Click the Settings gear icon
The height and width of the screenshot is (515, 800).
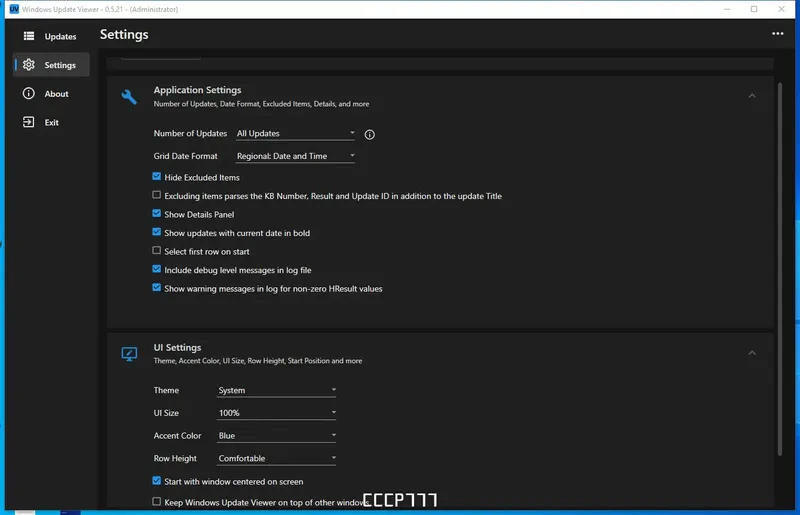[x=29, y=65]
